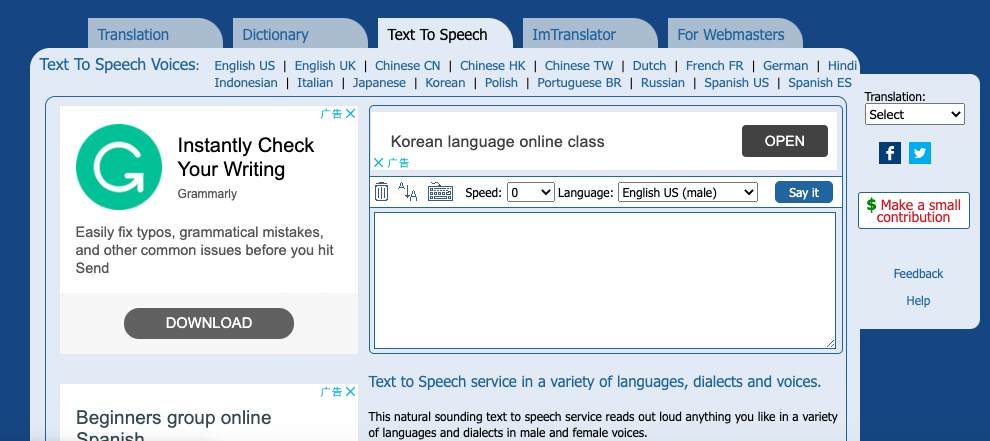990x441 pixels.
Task: Choose Portuguese BR voice link
Action: pos(579,83)
